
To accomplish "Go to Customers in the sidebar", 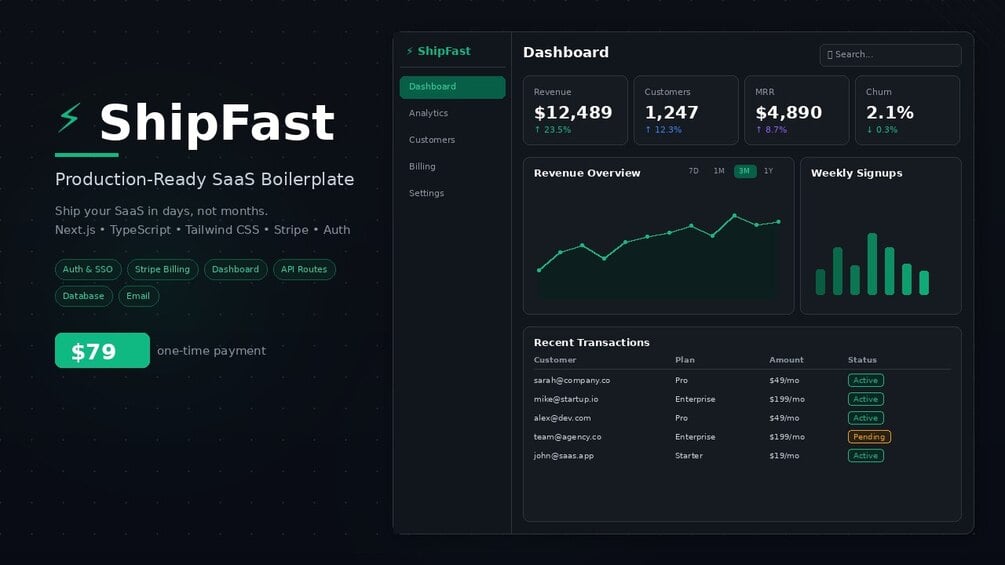I will coord(453,140).
